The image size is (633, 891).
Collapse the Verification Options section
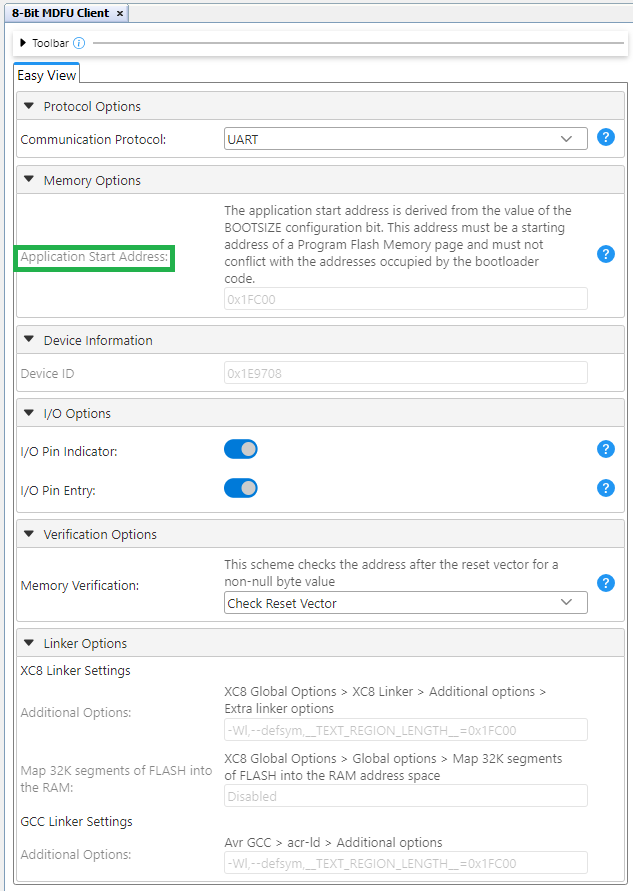[29, 535]
